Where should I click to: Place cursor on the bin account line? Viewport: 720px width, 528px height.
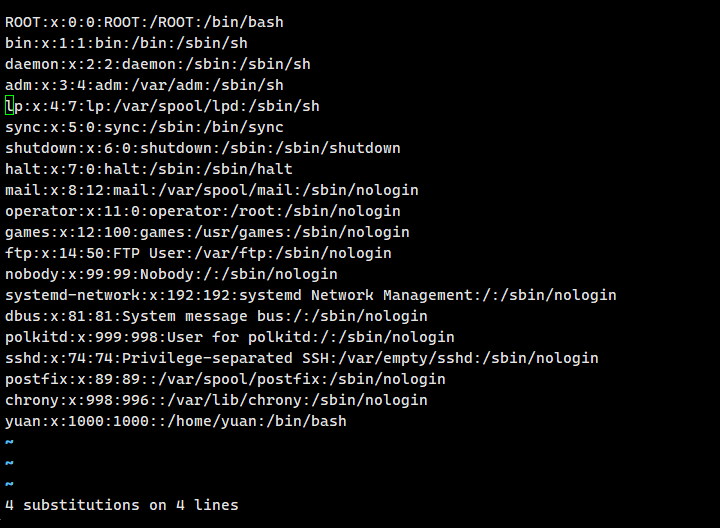[x=126, y=43]
